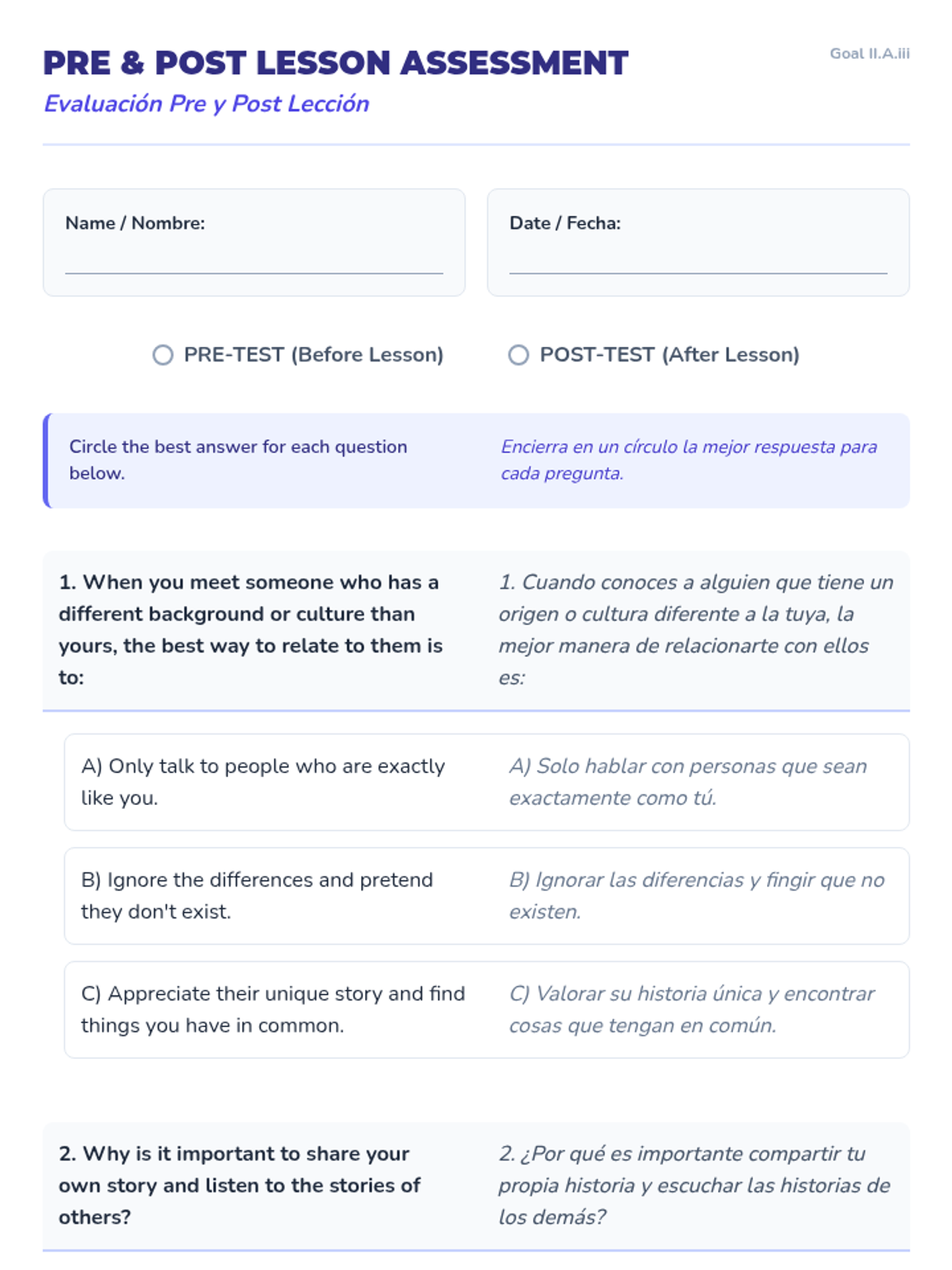Select the POST-TEST (After Lesson) radio button
The height and width of the screenshot is (1270, 952).
click(518, 355)
